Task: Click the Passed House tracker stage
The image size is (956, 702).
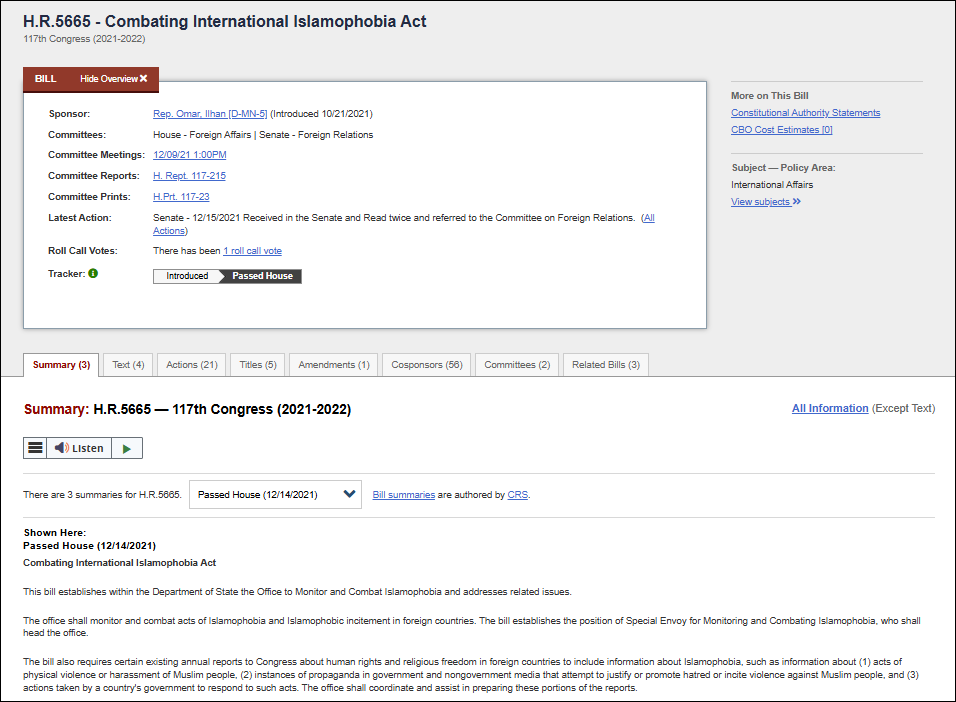Action: [262, 276]
